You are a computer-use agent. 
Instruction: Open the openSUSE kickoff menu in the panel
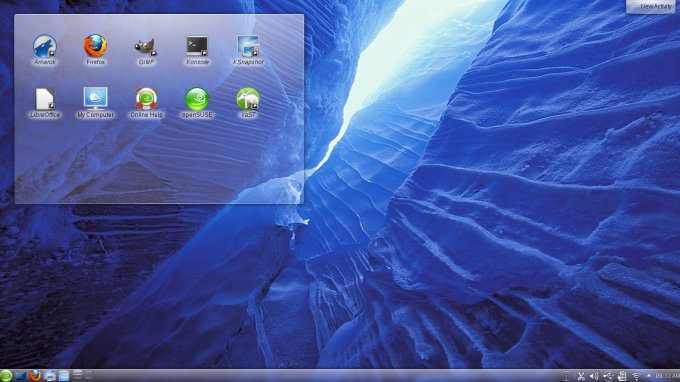tap(6, 375)
